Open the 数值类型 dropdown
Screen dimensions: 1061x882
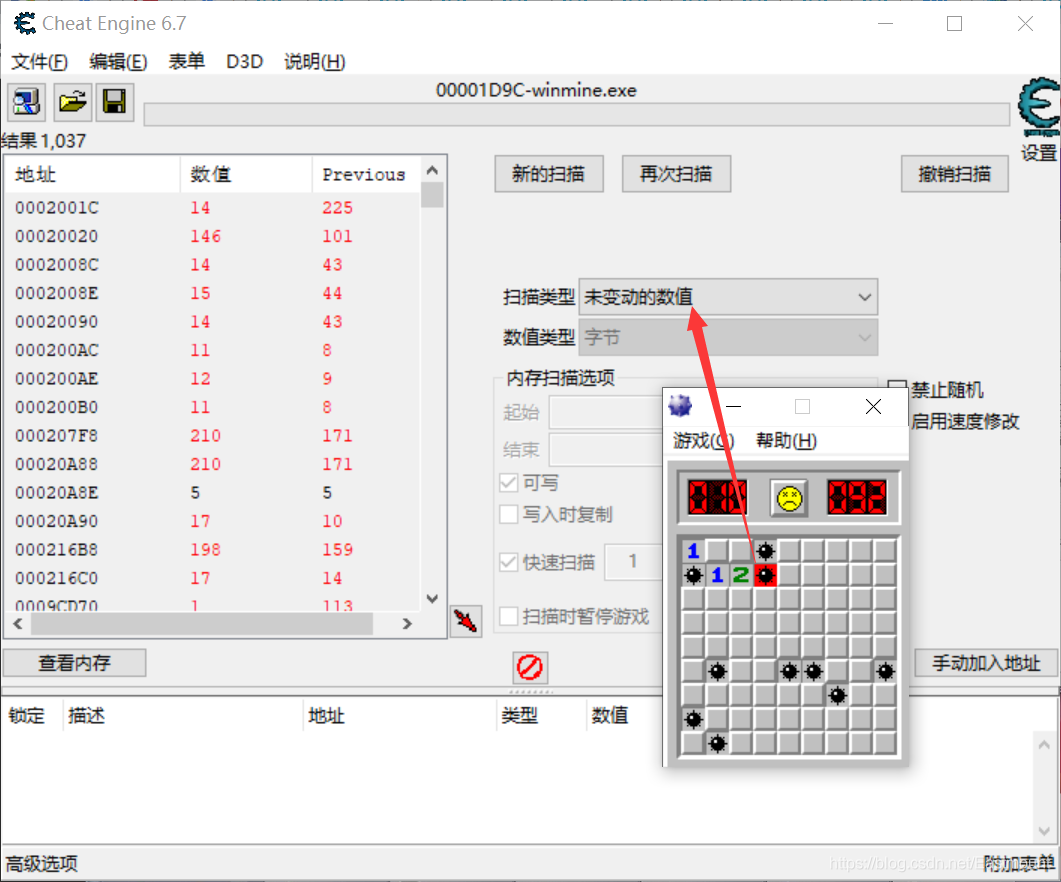pyautogui.click(x=728, y=337)
